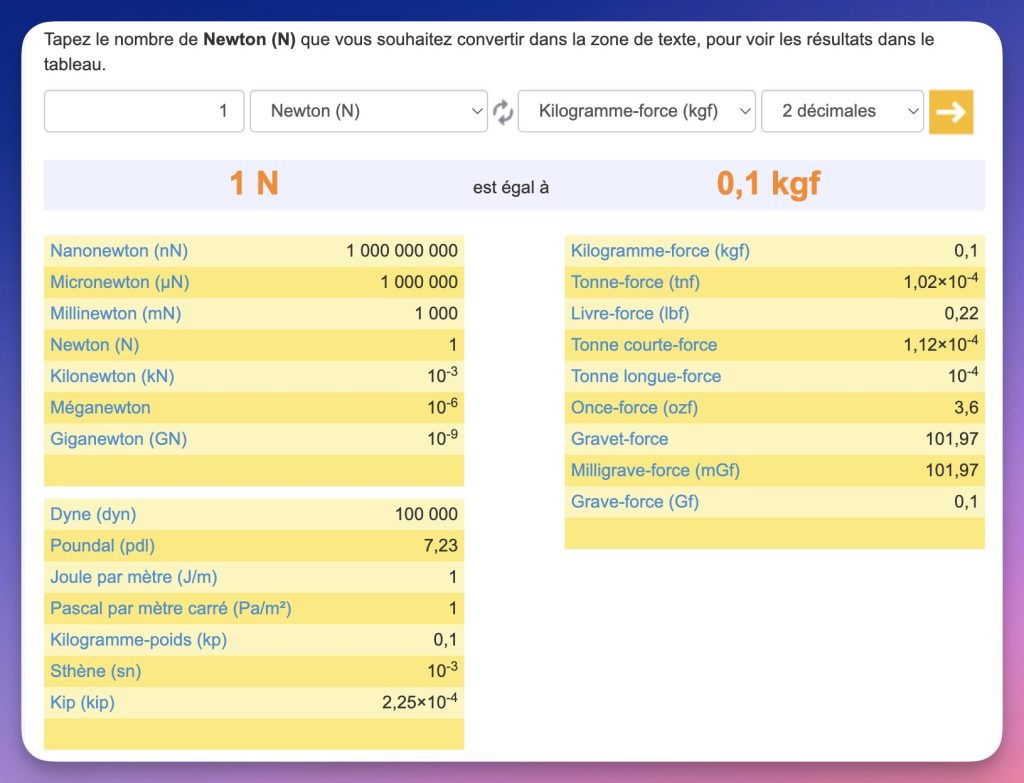Click the Grave-force value 0,1
The image size is (1024, 783).
967,502
